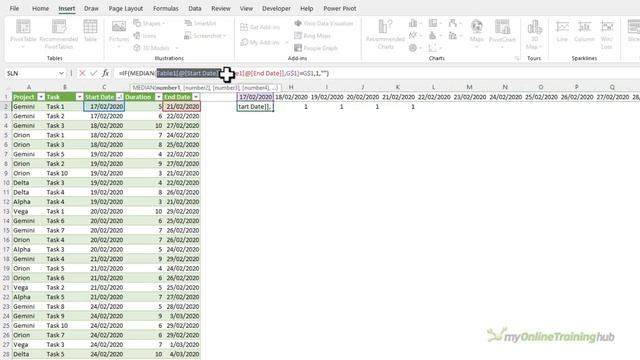Select header cell 18/02/2020 in column H
The image size is (640, 360).
coord(291,97)
